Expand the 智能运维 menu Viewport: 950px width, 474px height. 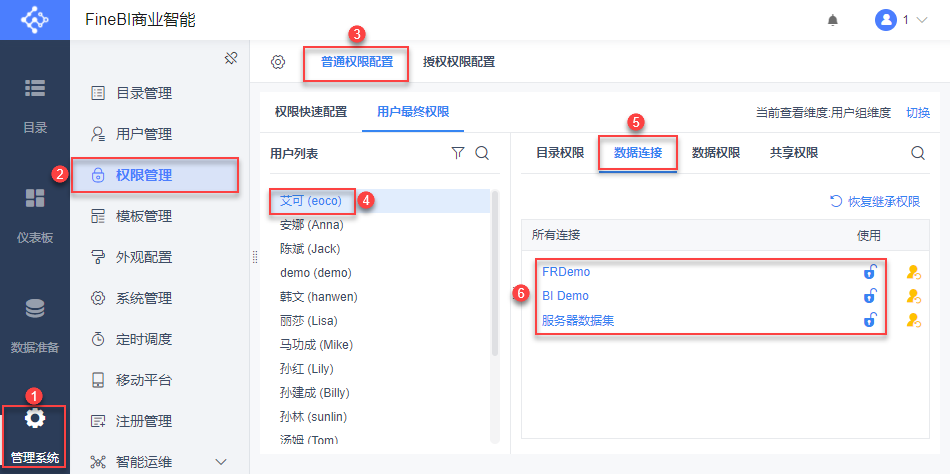[x=222, y=461]
